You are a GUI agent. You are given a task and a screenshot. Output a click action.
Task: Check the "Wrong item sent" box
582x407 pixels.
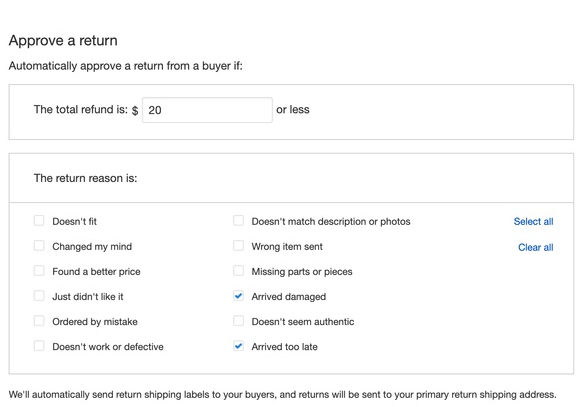(x=238, y=246)
